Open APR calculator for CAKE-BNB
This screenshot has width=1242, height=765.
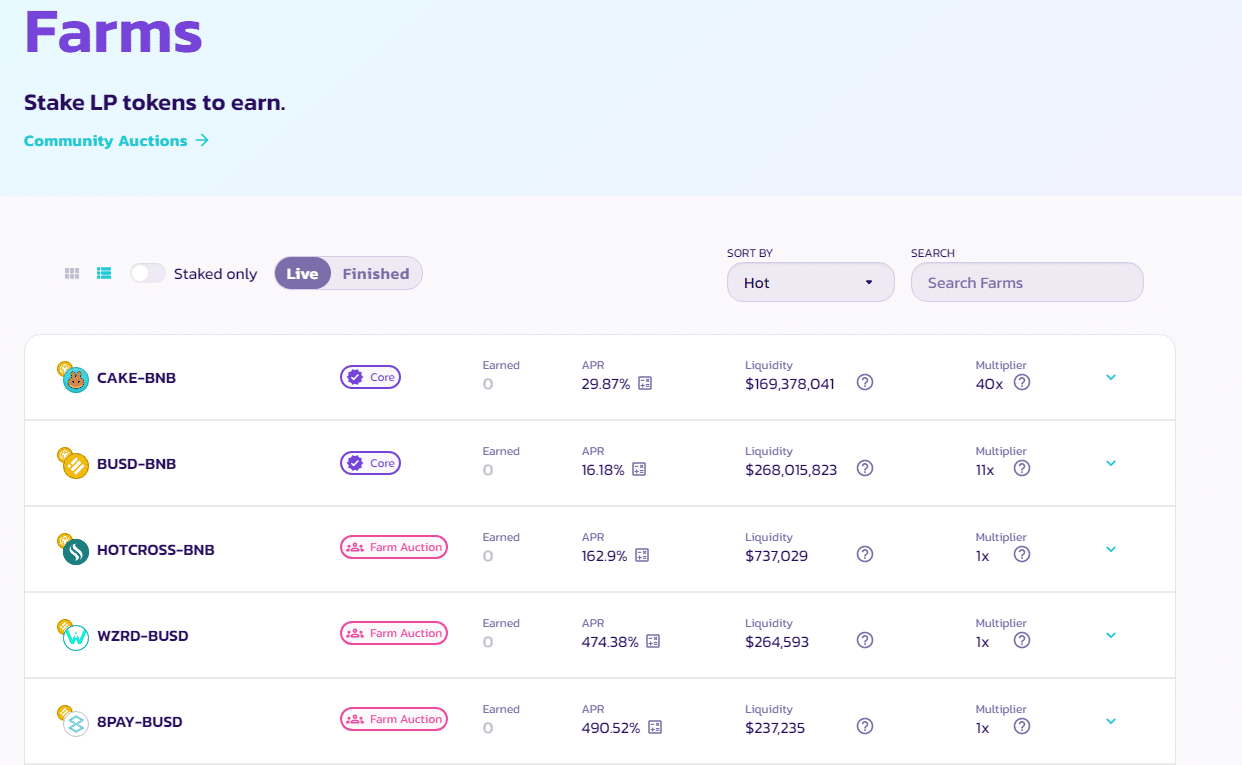click(645, 383)
